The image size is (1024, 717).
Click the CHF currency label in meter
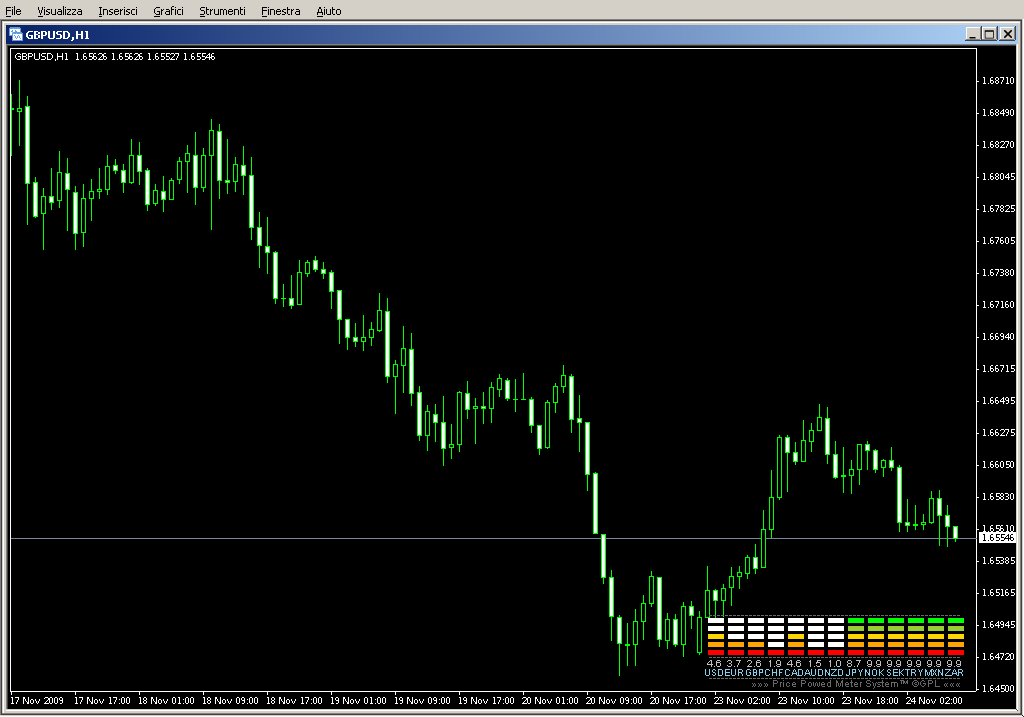pos(775,673)
